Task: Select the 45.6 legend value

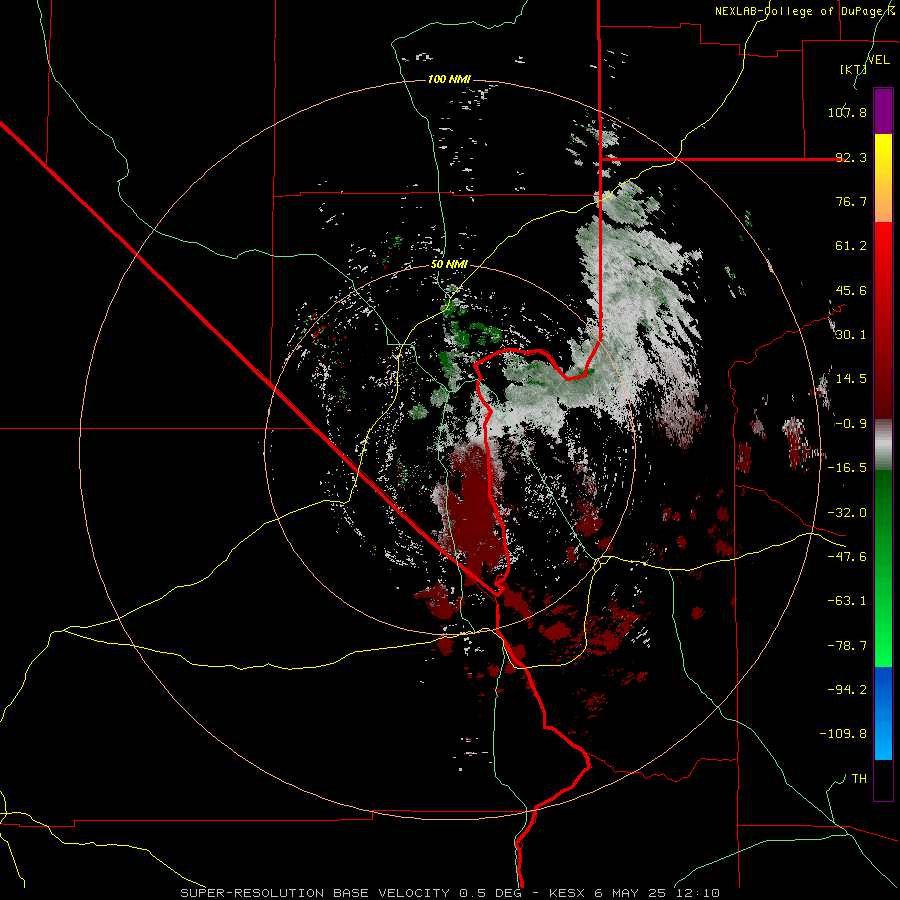Action: 851,290
